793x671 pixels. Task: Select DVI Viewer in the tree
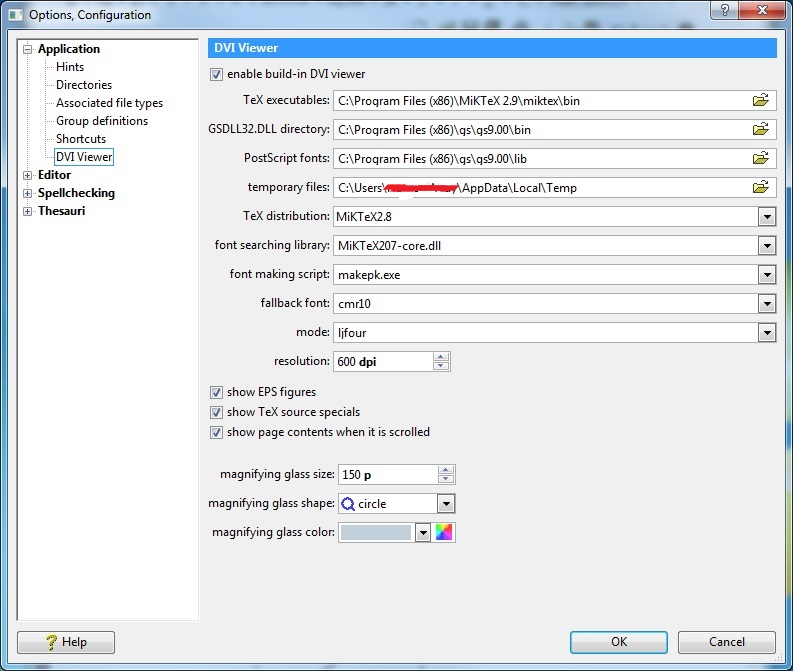pyautogui.click(x=84, y=157)
